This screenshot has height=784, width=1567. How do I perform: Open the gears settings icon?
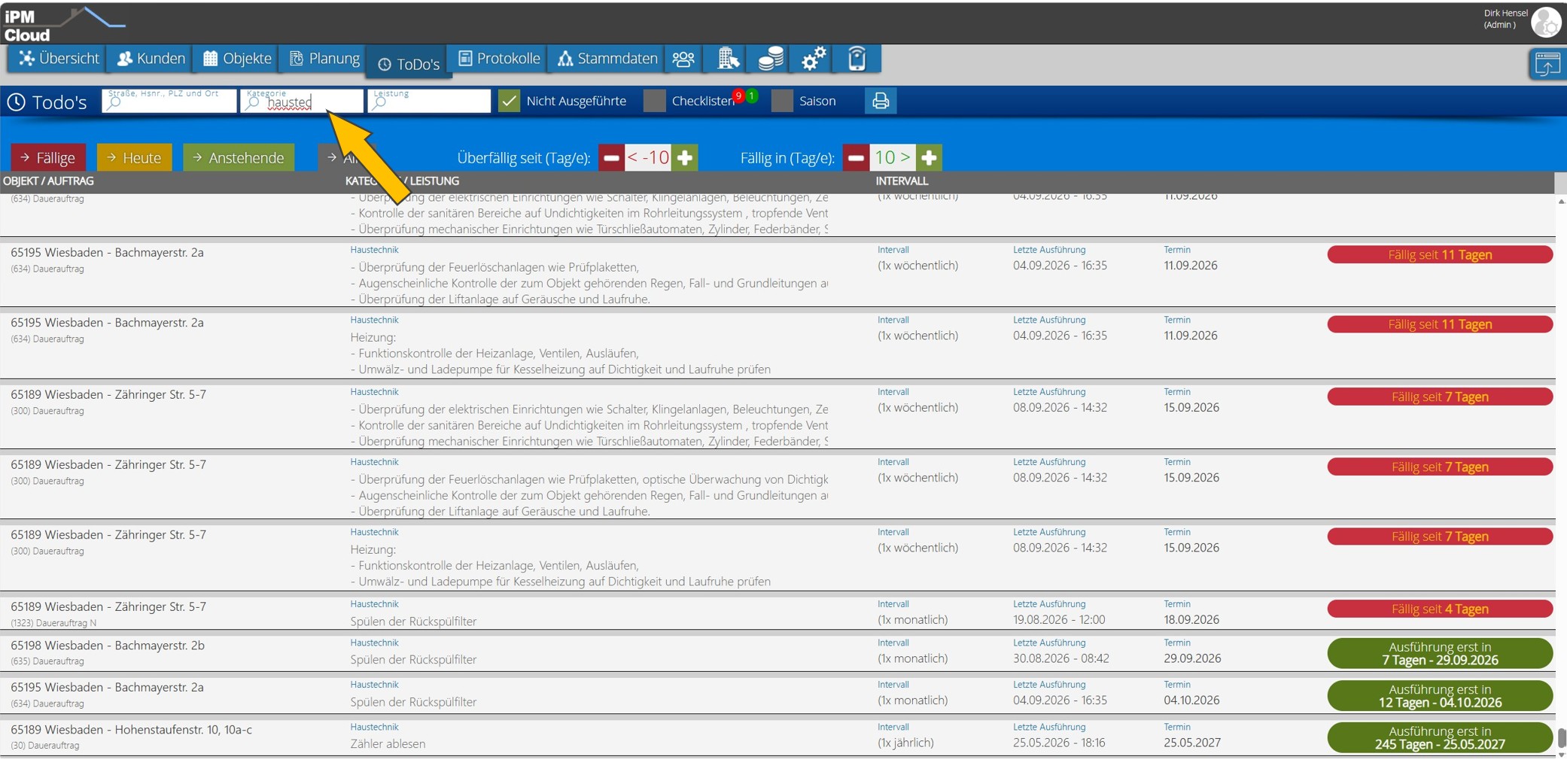click(813, 59)
